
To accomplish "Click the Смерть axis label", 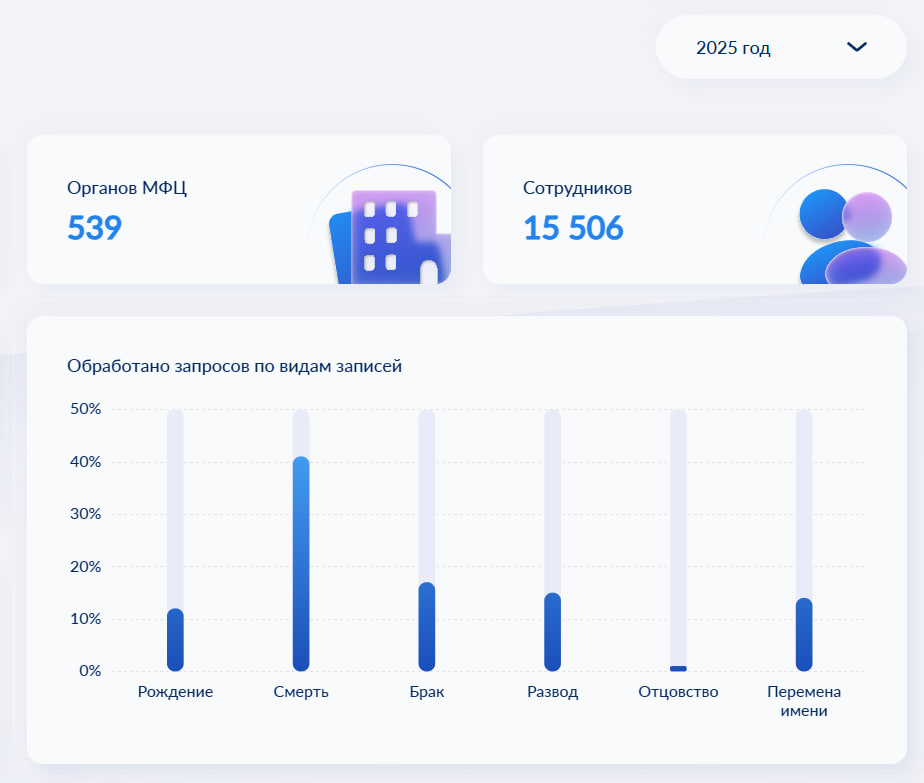I will coord(301,692).
